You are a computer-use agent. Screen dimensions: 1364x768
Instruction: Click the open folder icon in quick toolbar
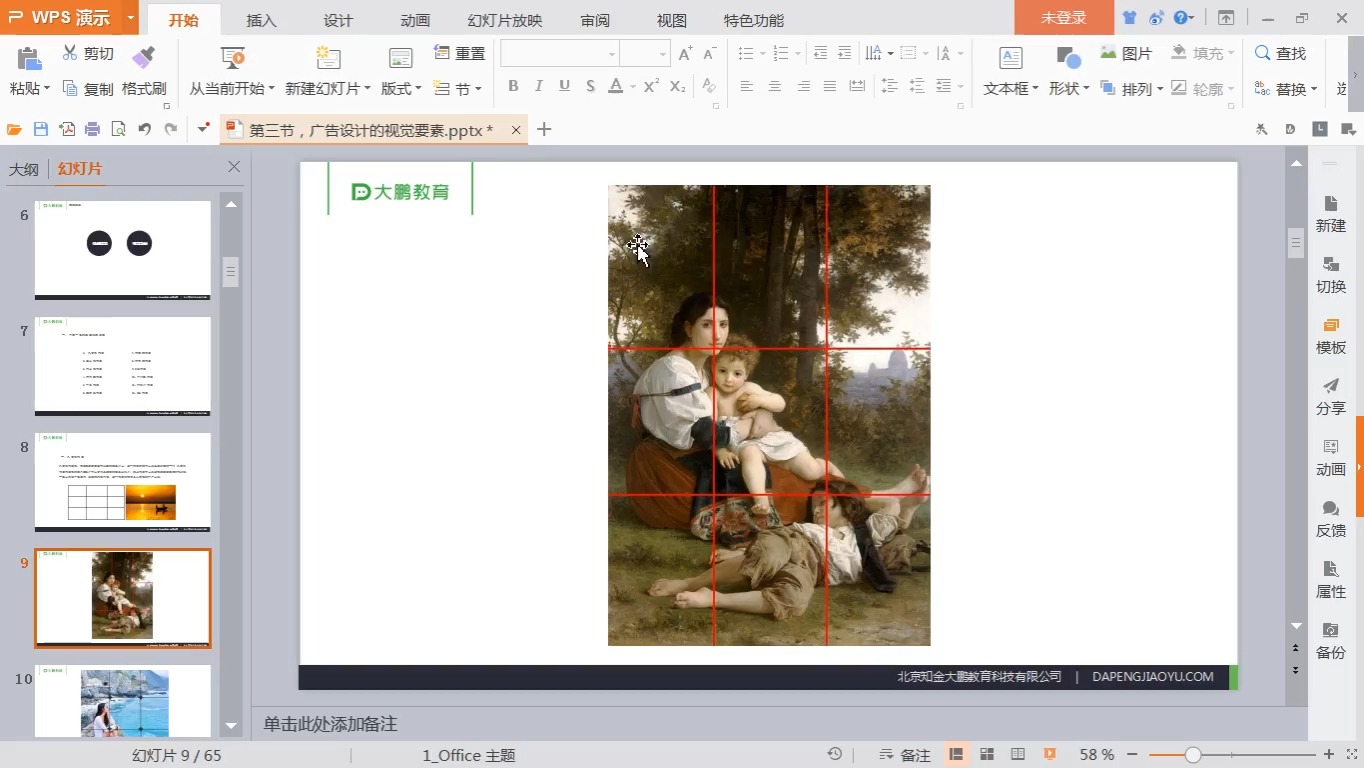coord(14,129)
